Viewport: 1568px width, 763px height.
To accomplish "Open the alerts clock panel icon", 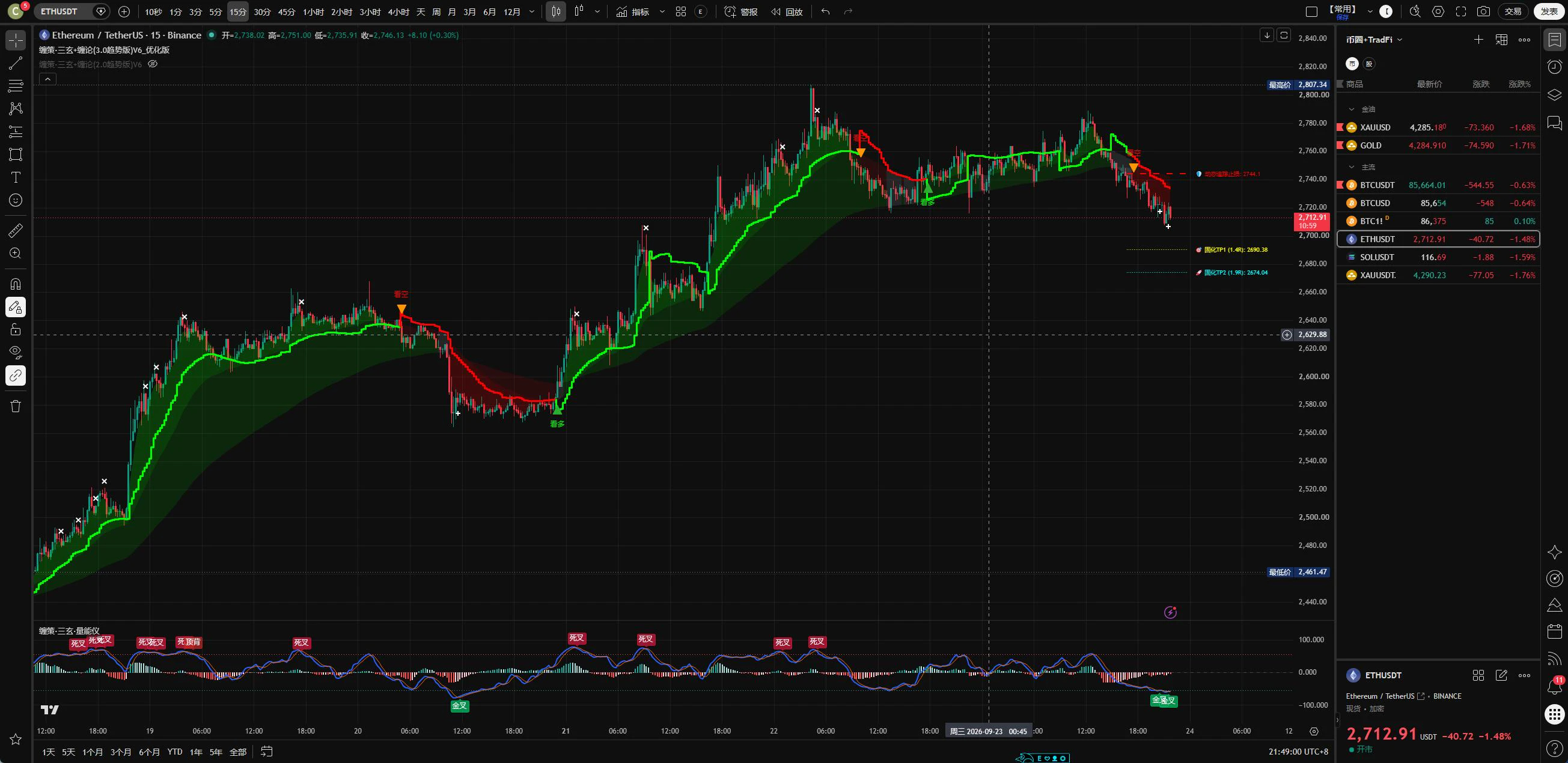I will tap(1555, 67).
